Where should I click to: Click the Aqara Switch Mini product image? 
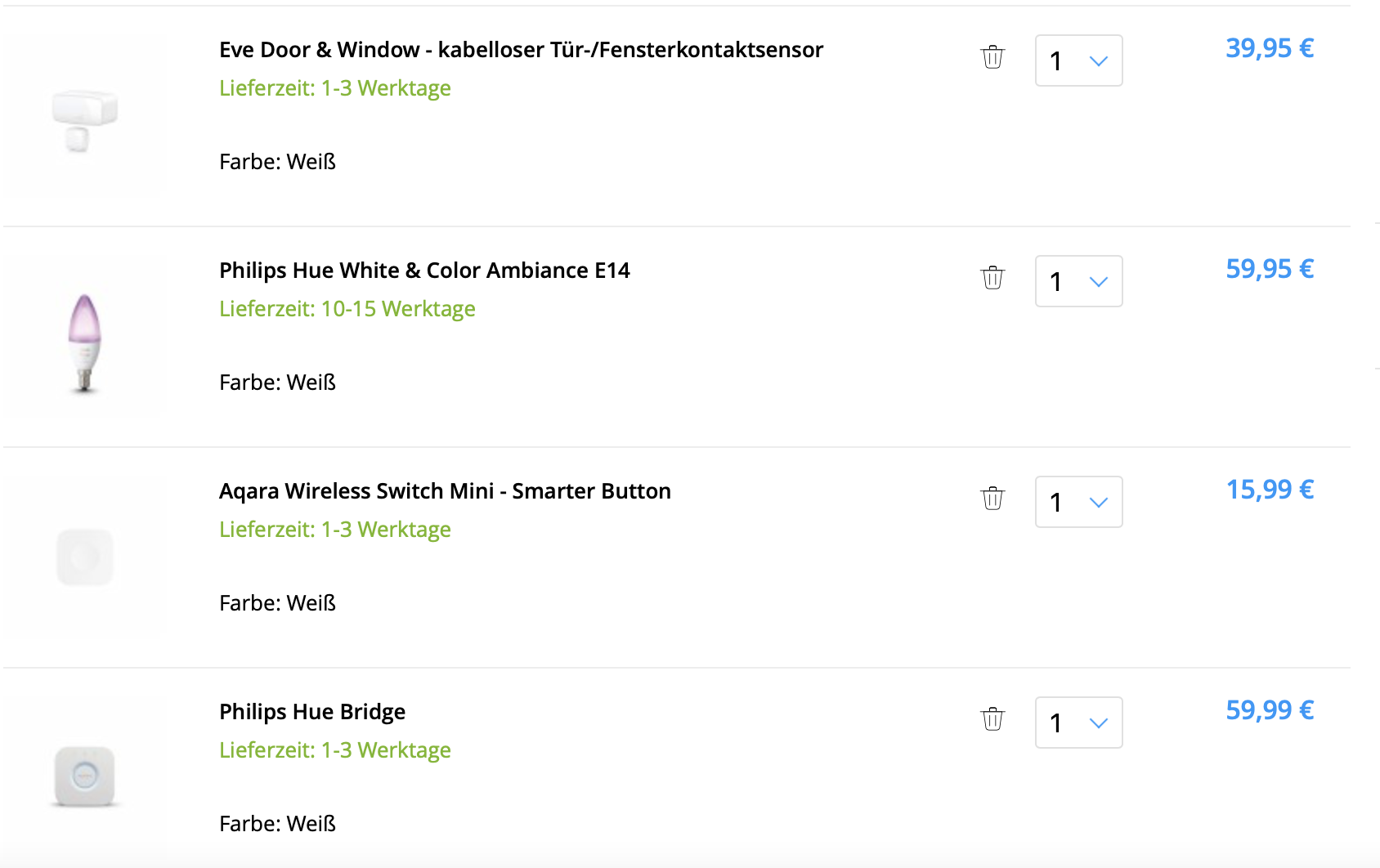click(85, 557)
